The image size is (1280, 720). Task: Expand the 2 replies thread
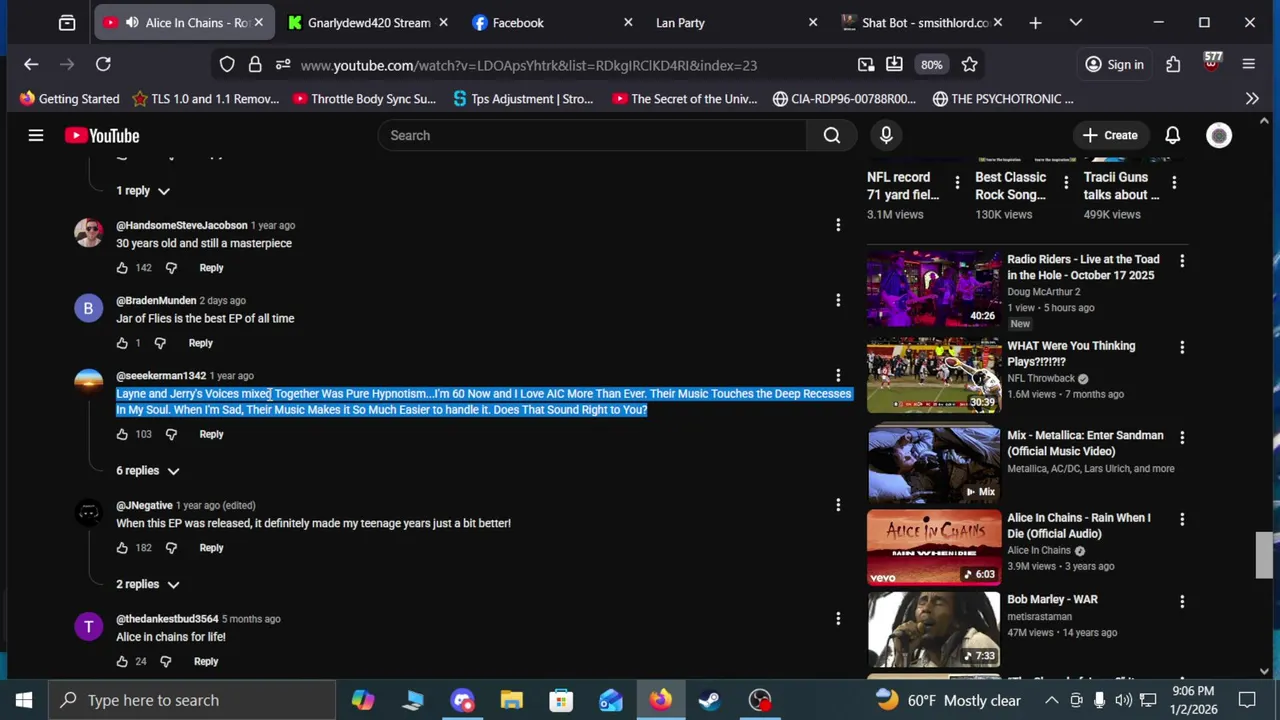(146, 584)
